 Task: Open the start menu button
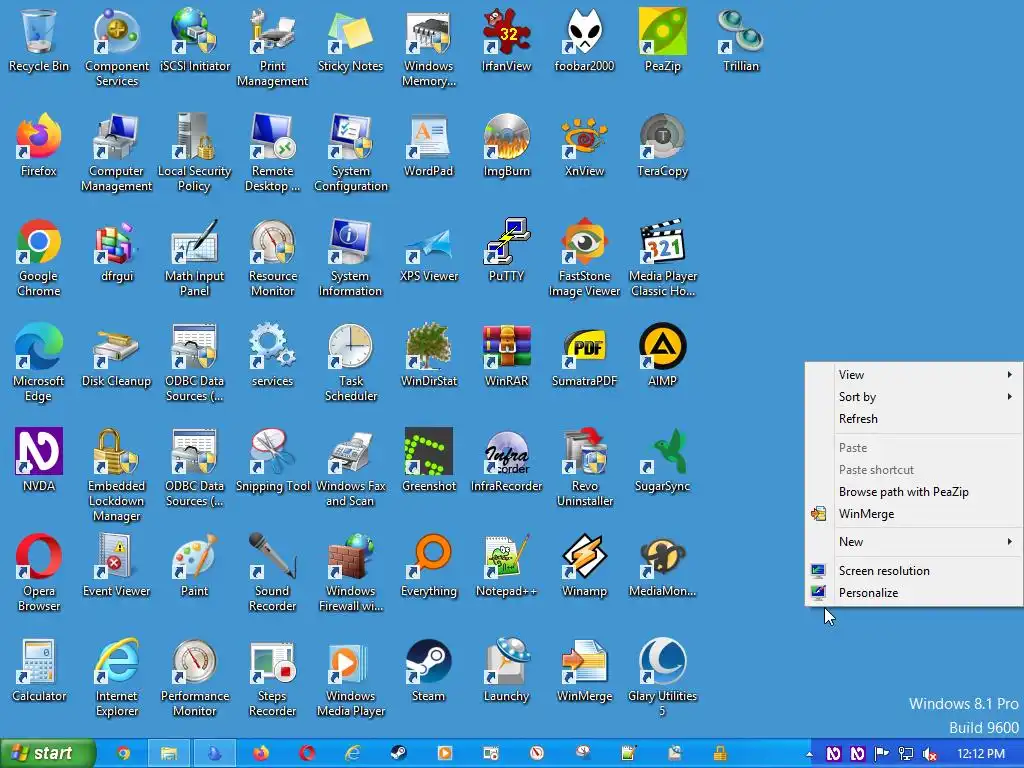(x=48, y=754)
